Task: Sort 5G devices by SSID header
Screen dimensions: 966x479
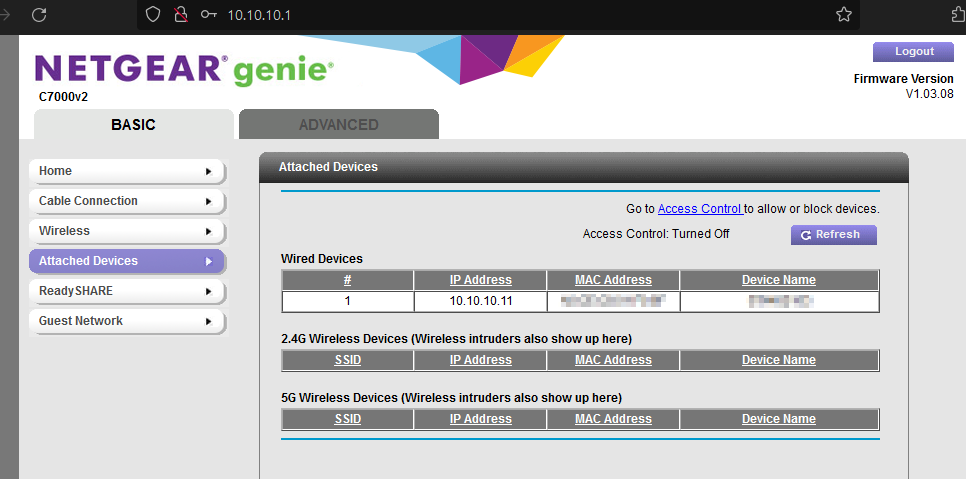Action: click(347, 419)
